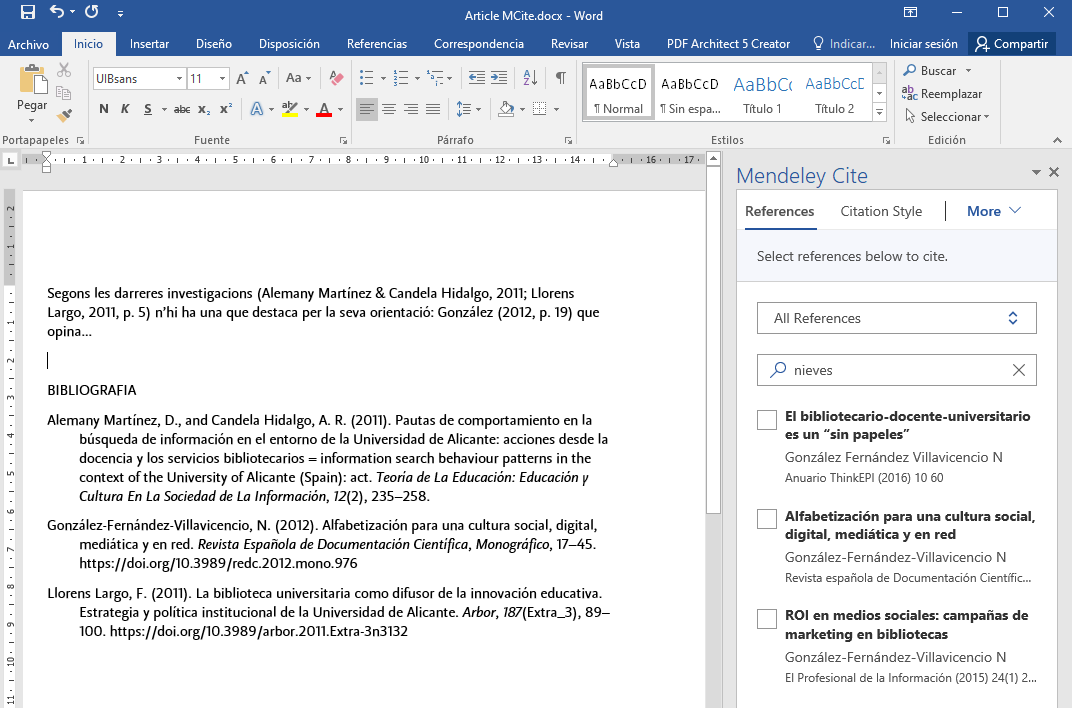Copy the selection to clipboard
The image size is (1072, 708).
pyautogui.click(x=64, y=93)
